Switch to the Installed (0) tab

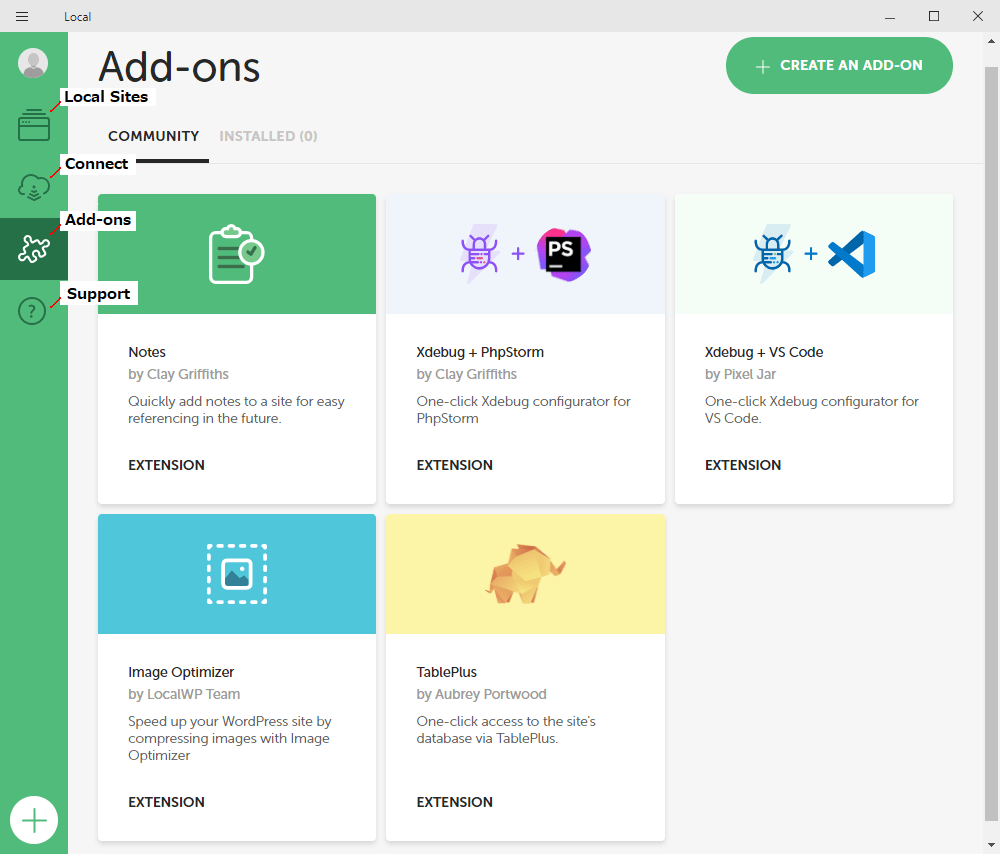tap(268, 136)
